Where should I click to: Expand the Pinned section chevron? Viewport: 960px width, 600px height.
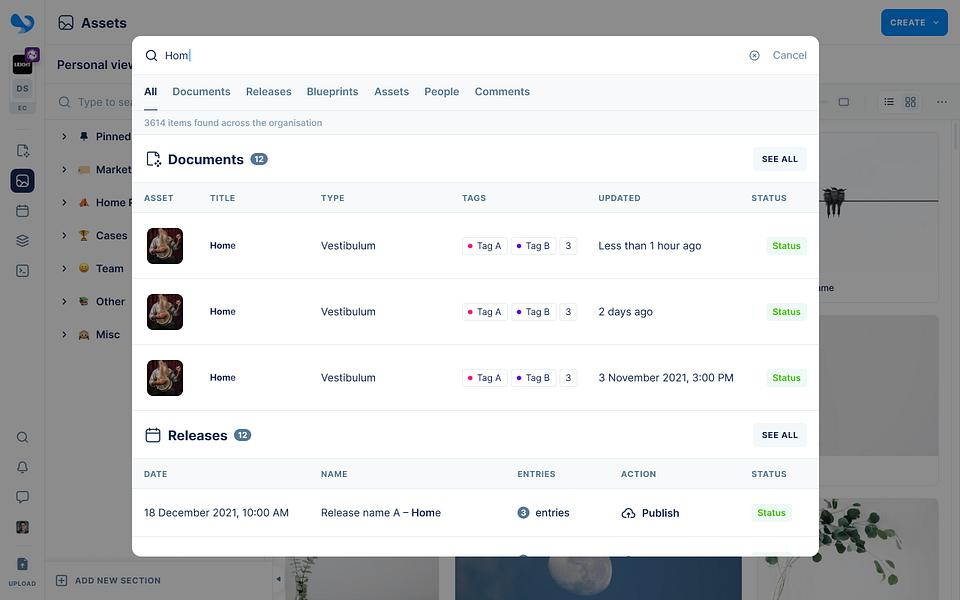(x=64, y=137)
